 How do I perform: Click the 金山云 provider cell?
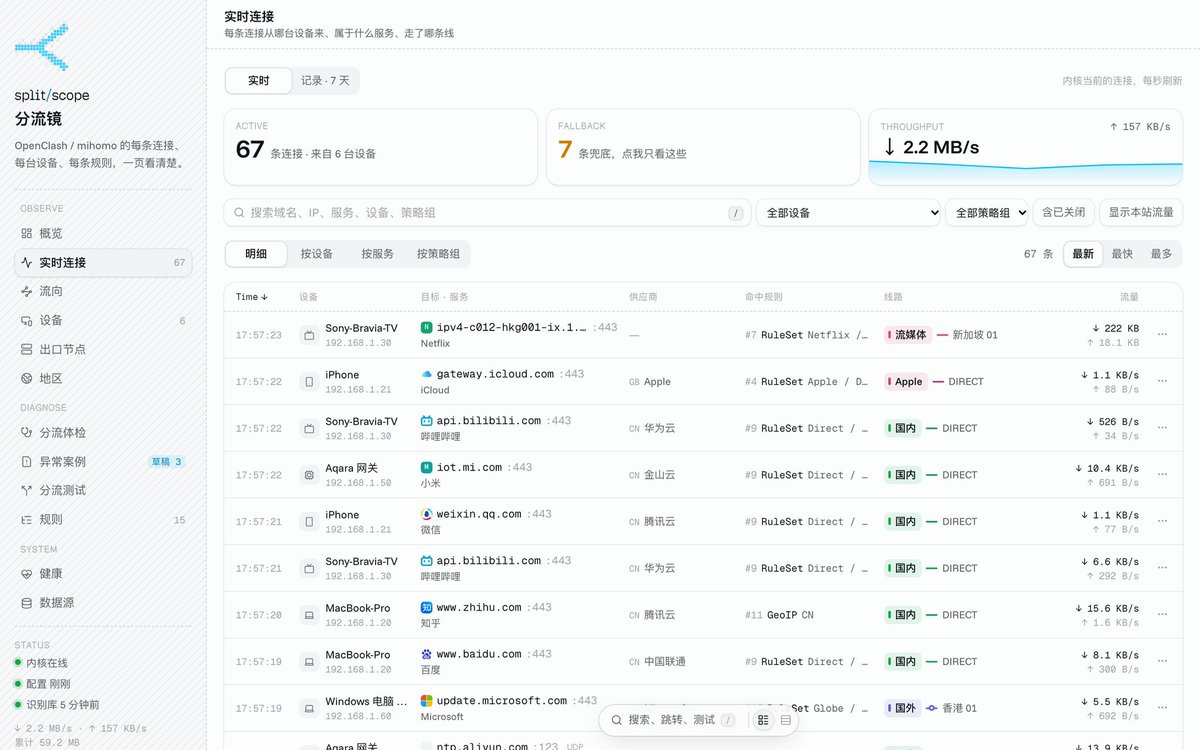click(x=652, y=475)
